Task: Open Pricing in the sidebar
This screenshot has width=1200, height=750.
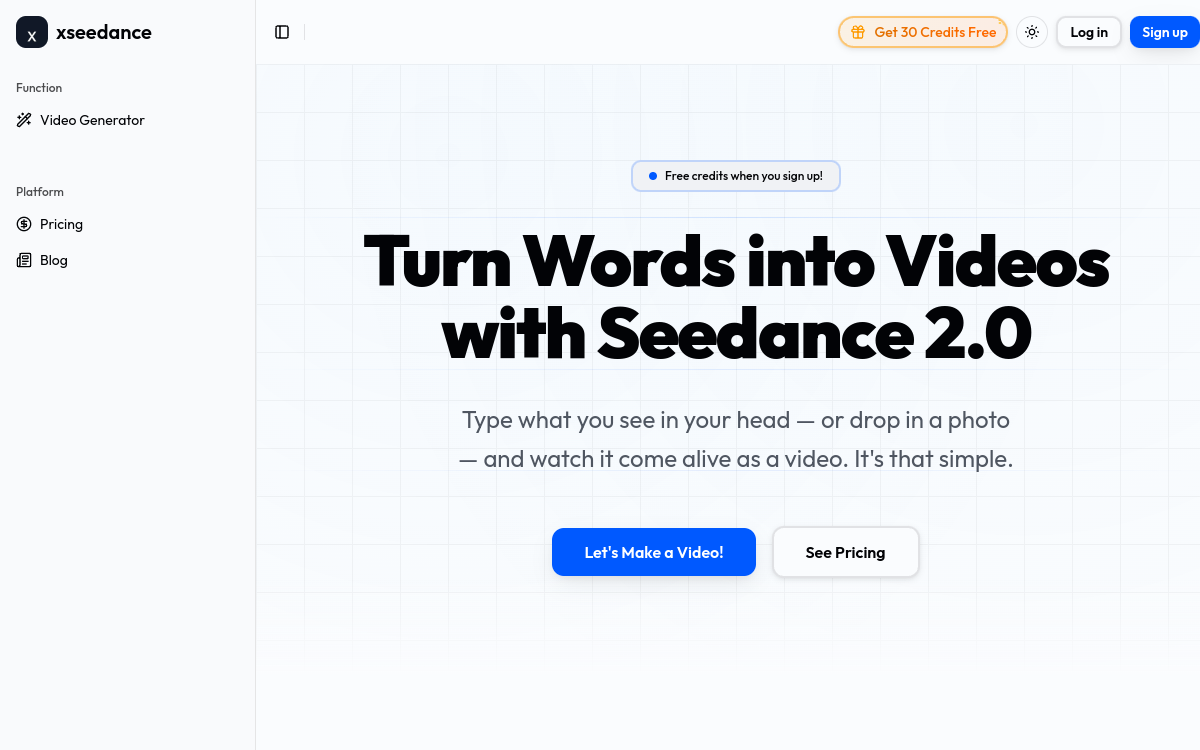Action: 128,224
